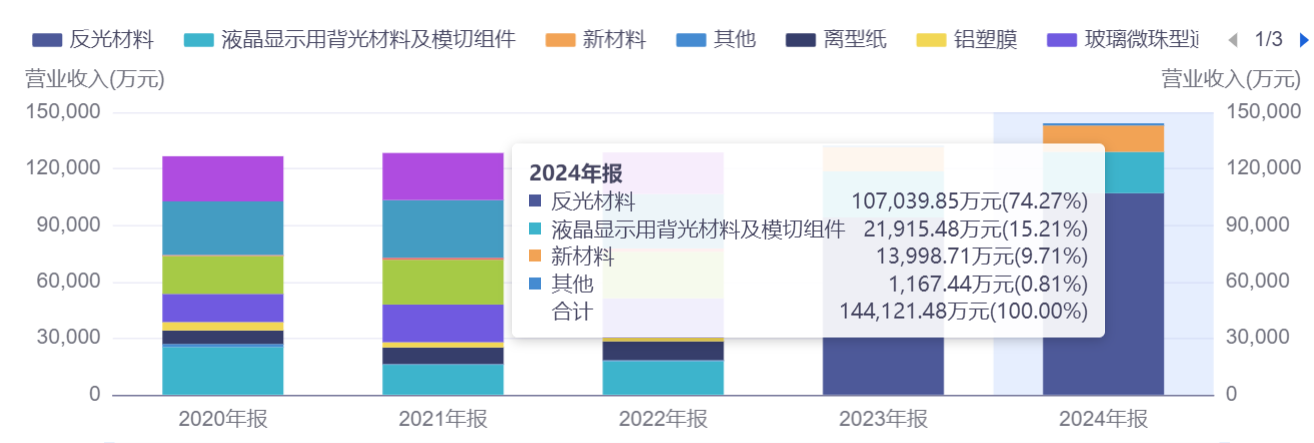Select the 2022年报 x-axis label

[x=663, y=418]
